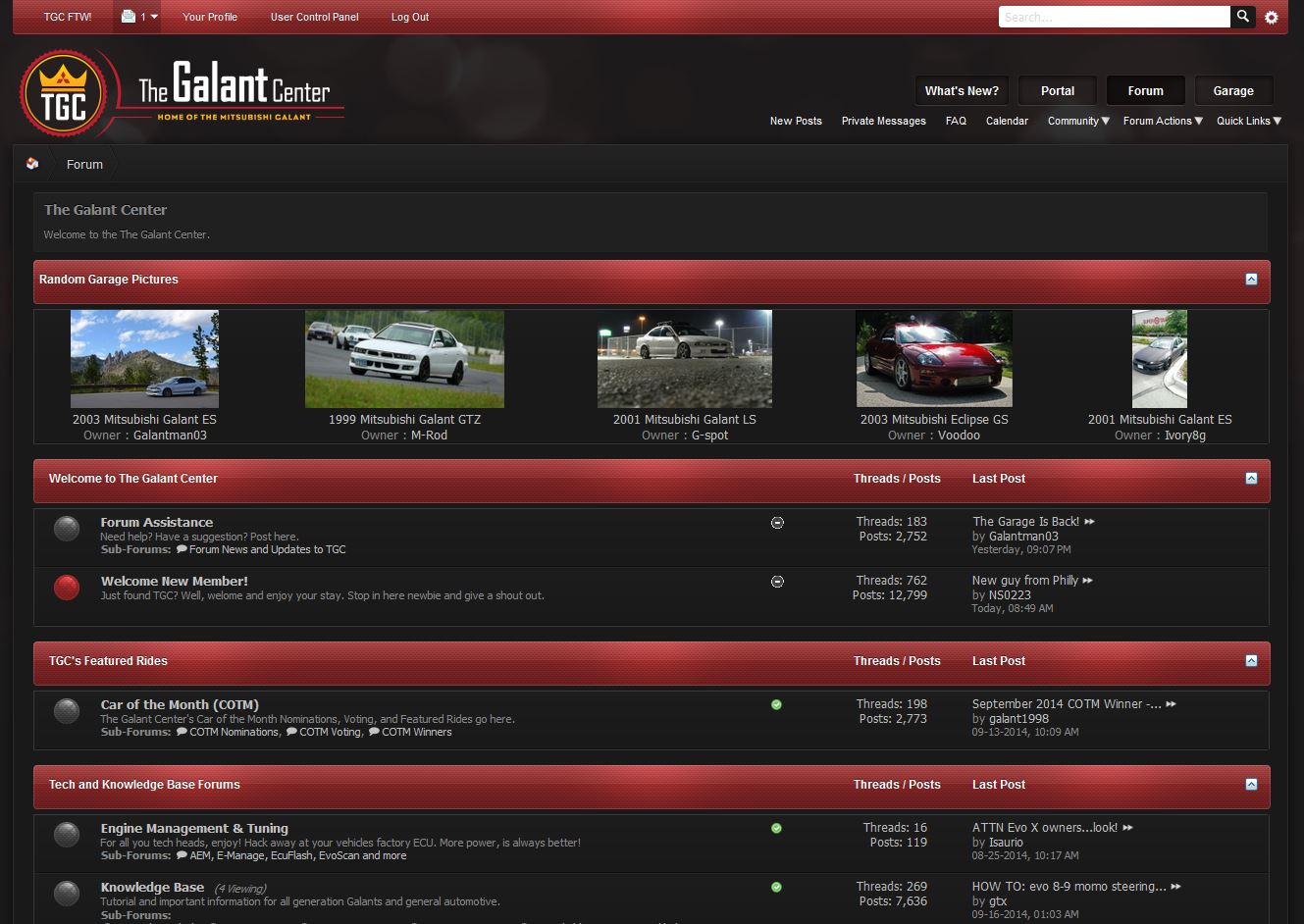Click Engine Management & Tuning status icon
Screen dimensions: 1304x924
pos(67,835)
